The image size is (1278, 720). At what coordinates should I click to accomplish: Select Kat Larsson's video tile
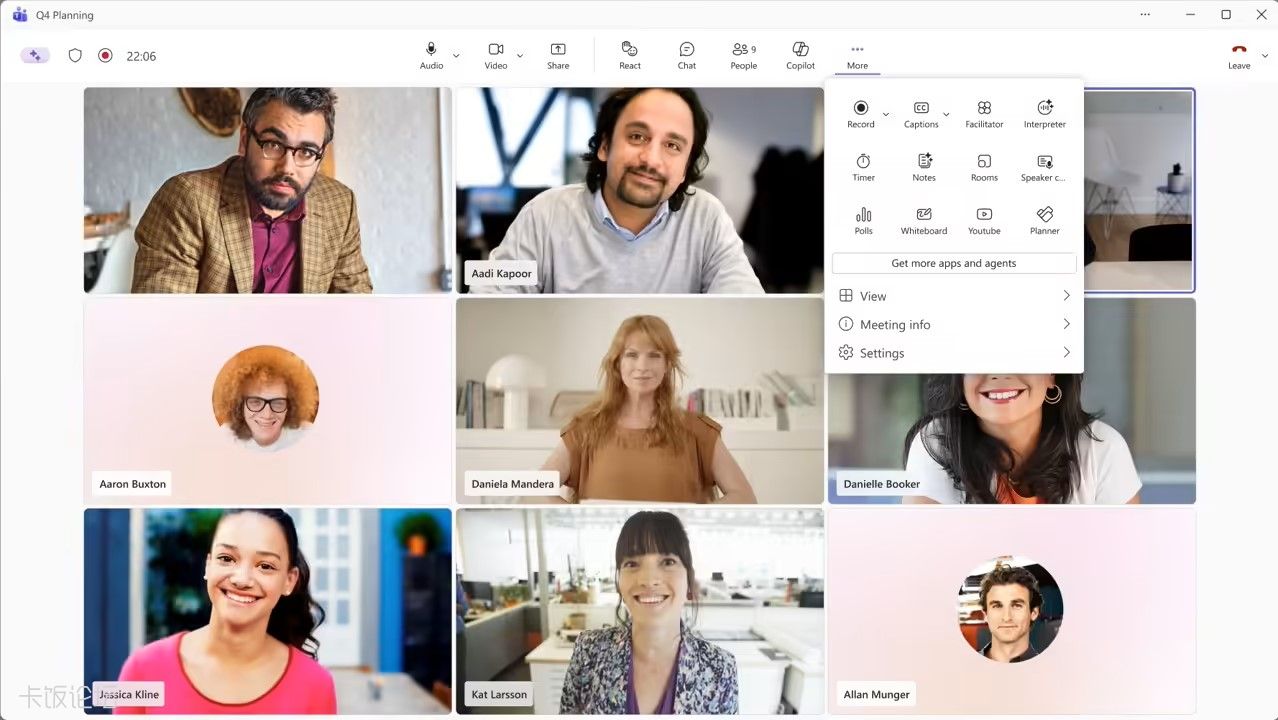[x=640, y=611]
